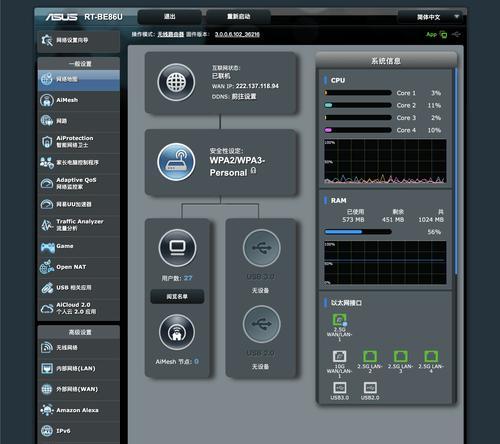Click the AiMesh node icon
The image size is (500, 444).
point(177,332)
